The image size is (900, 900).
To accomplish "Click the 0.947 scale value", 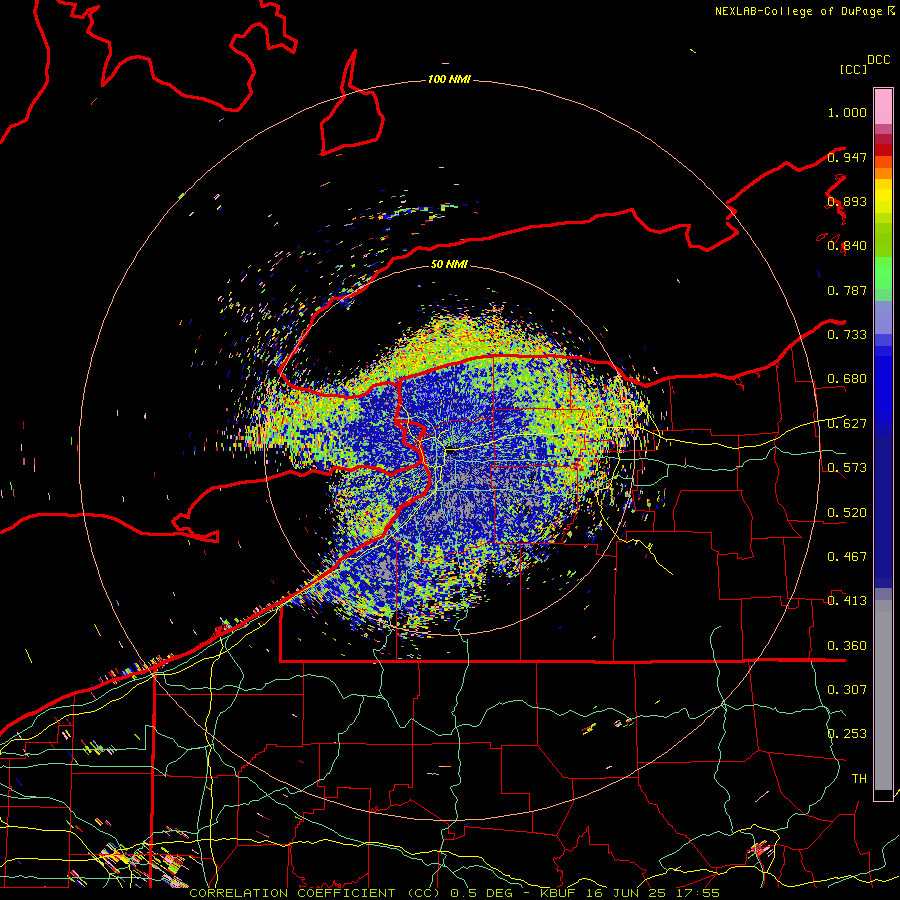I will pos(847,157).
